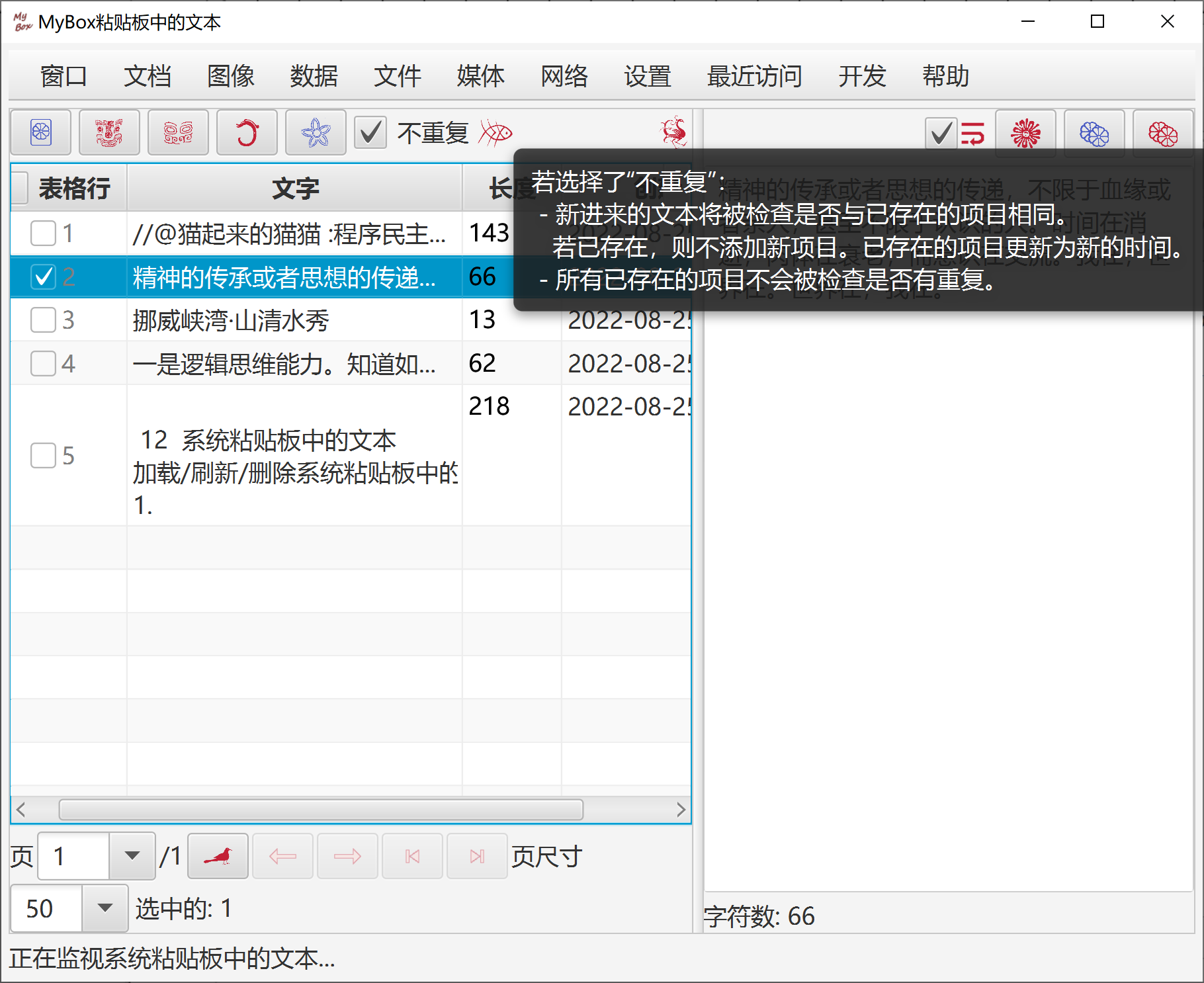Click horizontal scrollbar left arrow
This screenshot has height=983, width=1204.
point(21,810)
